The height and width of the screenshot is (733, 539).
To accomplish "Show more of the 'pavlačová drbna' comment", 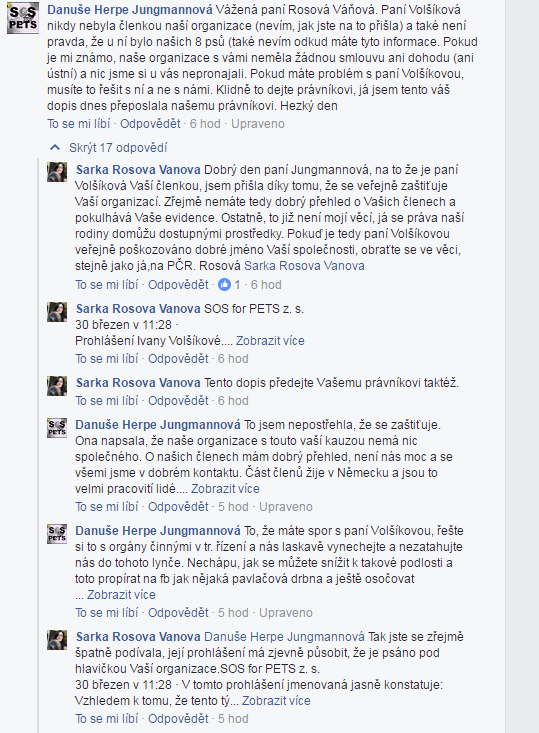I will point(121,595).
